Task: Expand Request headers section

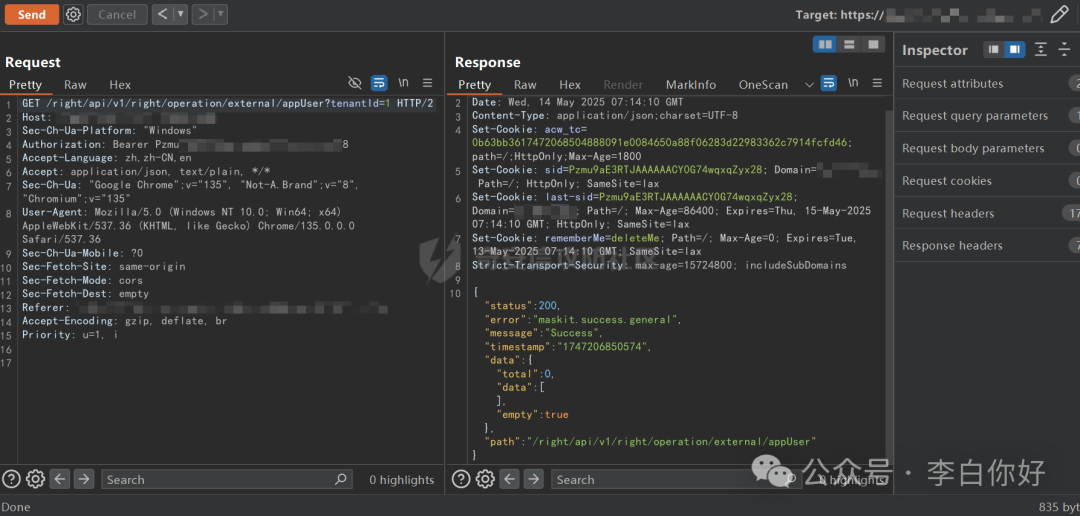Action: click(987, 214)
